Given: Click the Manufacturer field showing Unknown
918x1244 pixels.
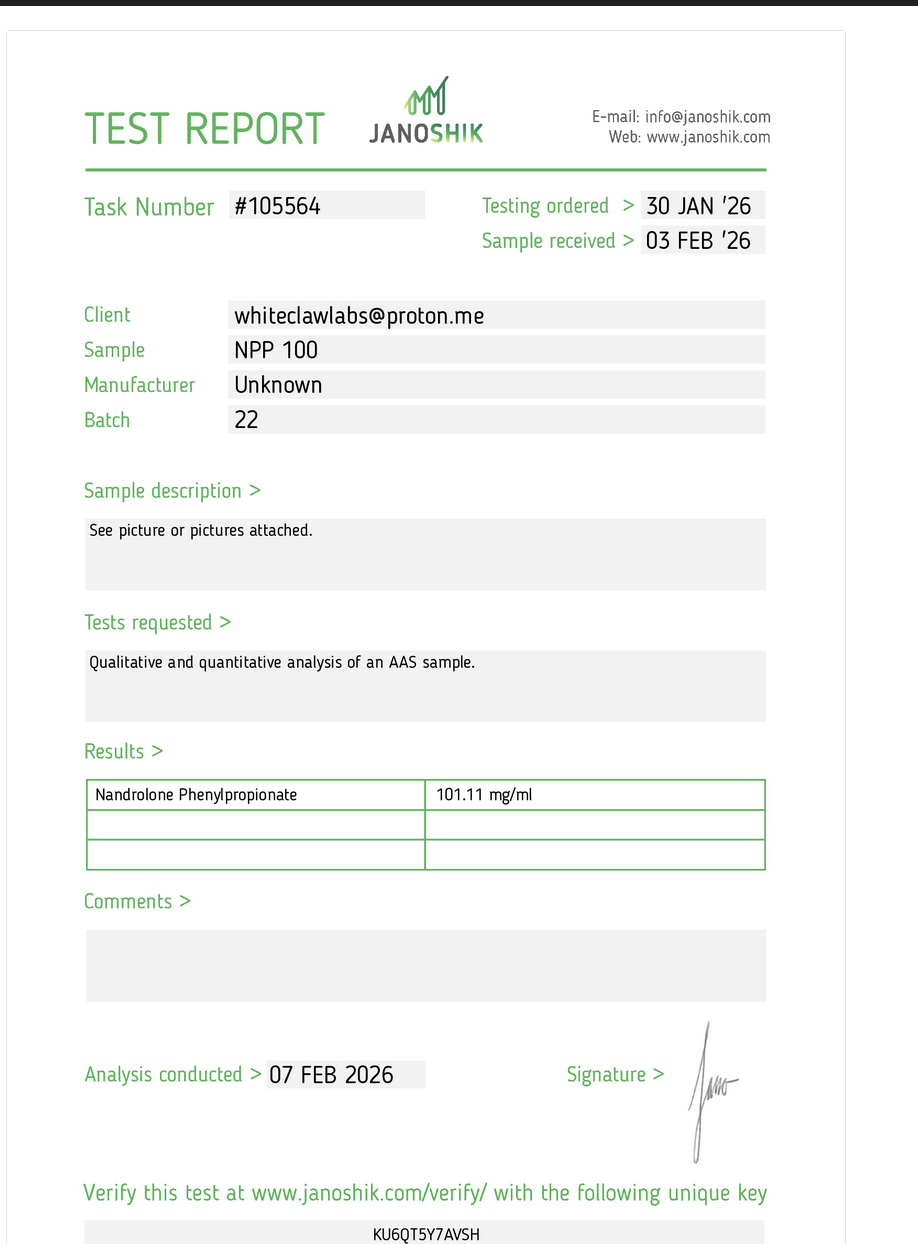Looking at the screenshot, I should click(x=496, y=385).
